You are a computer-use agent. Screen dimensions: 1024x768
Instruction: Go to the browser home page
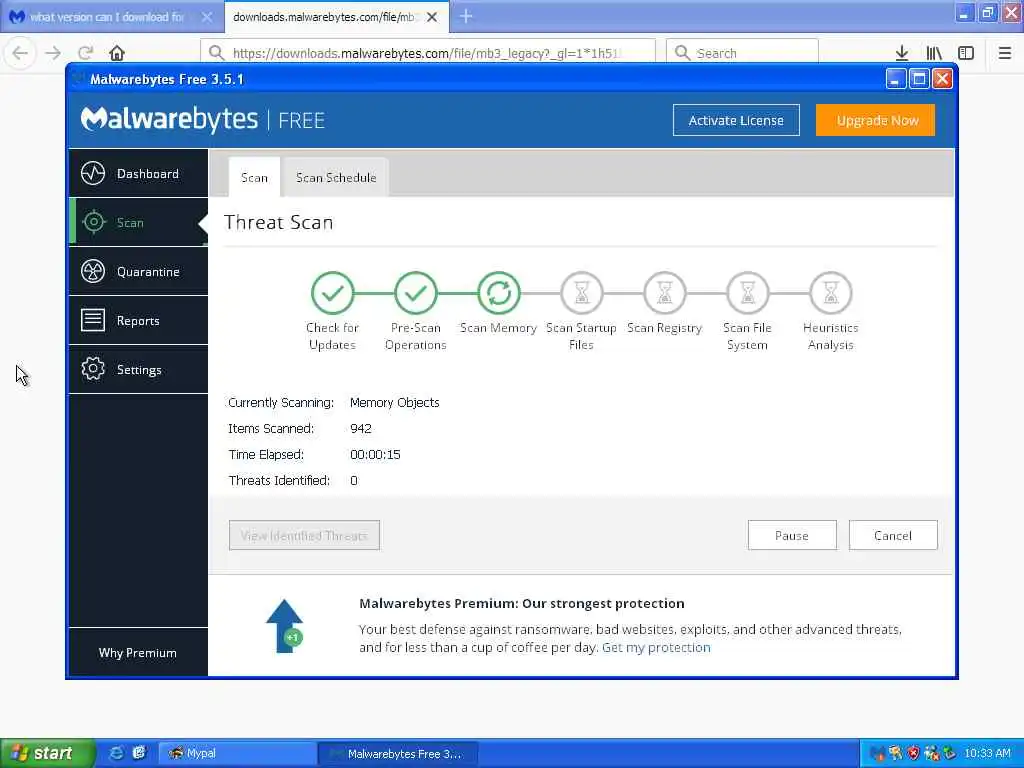[117, 53]
